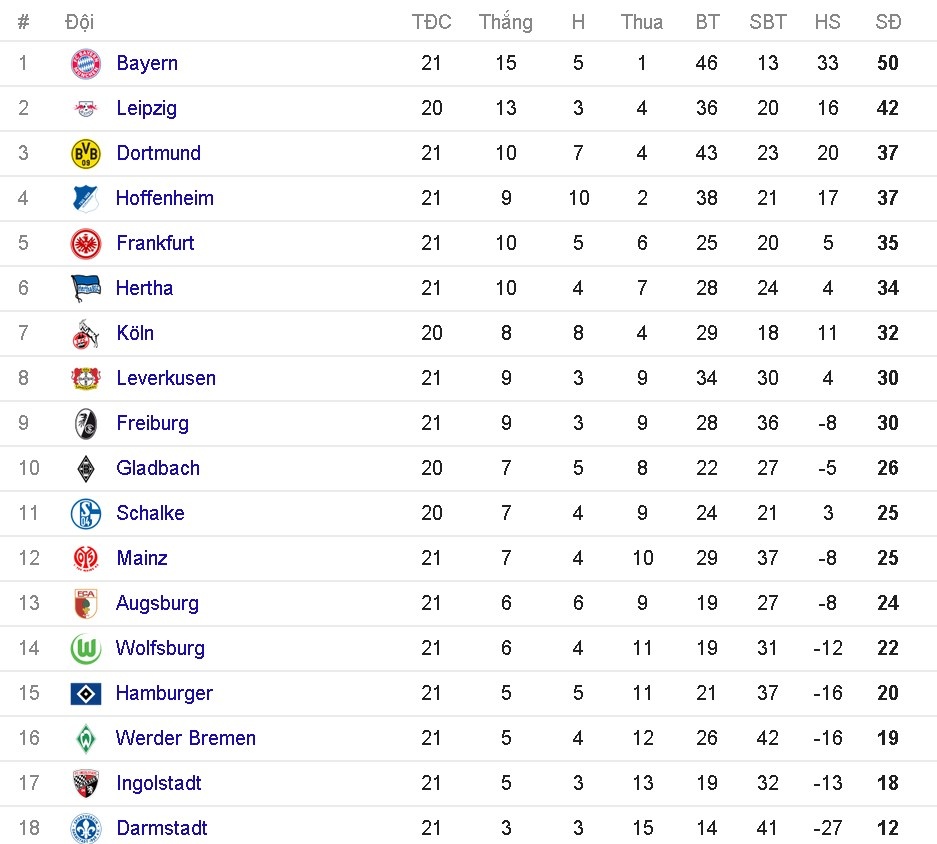
Task: Click the Wolfsburg green logo
Action: 86,648
